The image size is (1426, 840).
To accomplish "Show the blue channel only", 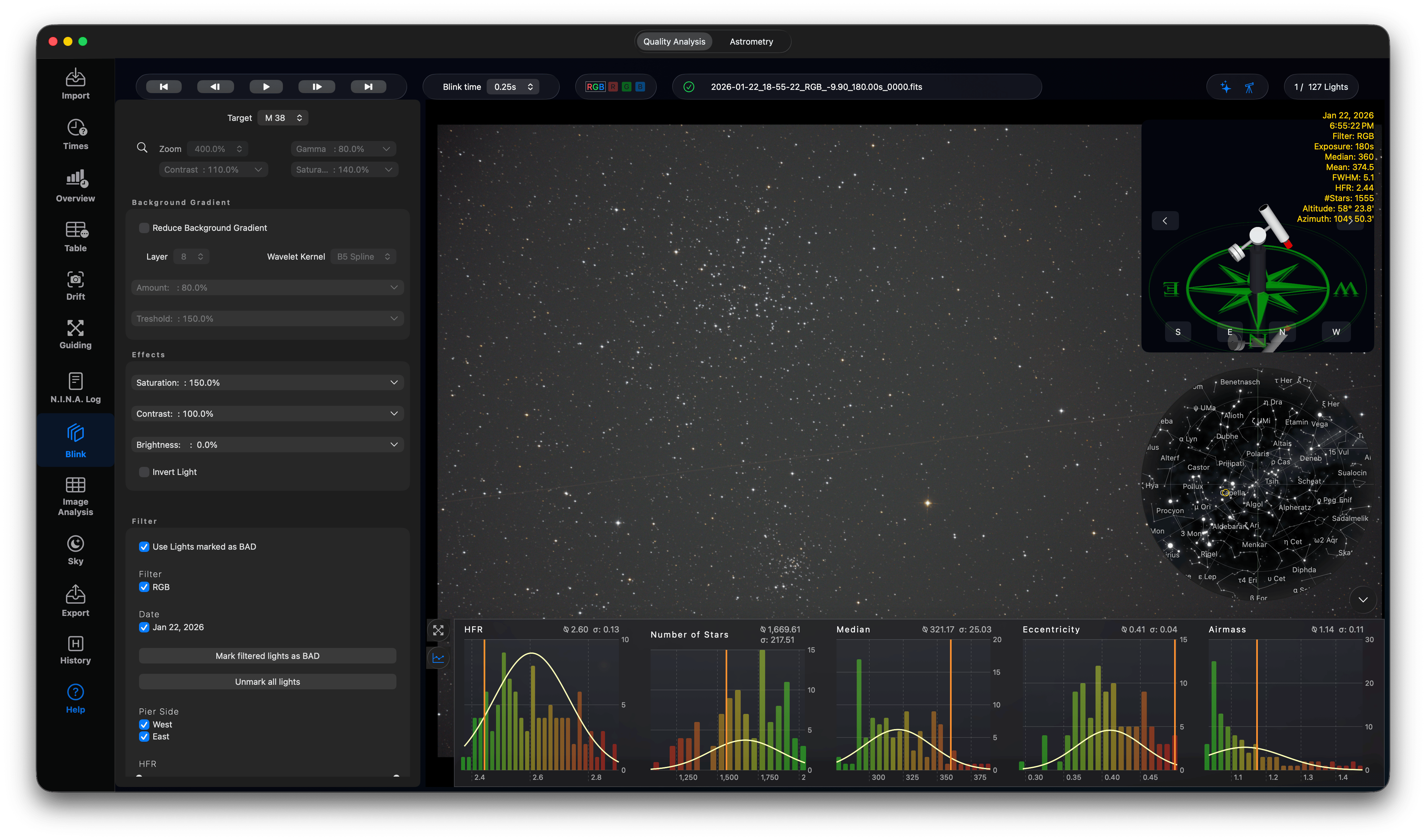I will tap(640, 87).
